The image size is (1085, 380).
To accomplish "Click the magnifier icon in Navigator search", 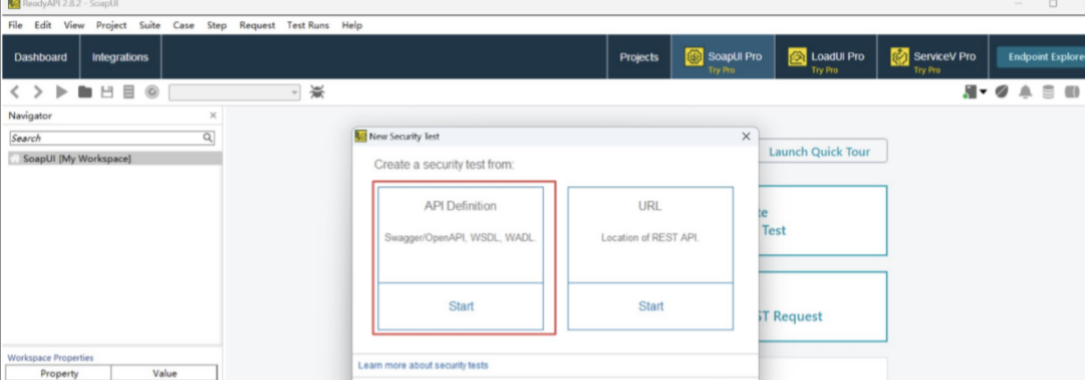I will pyautogui.click(x=208, y=138).
